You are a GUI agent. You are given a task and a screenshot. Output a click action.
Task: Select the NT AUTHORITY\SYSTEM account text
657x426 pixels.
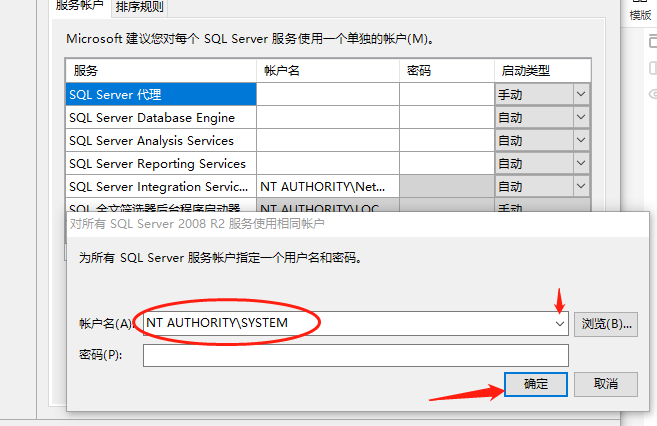click(x=217, y=323)
